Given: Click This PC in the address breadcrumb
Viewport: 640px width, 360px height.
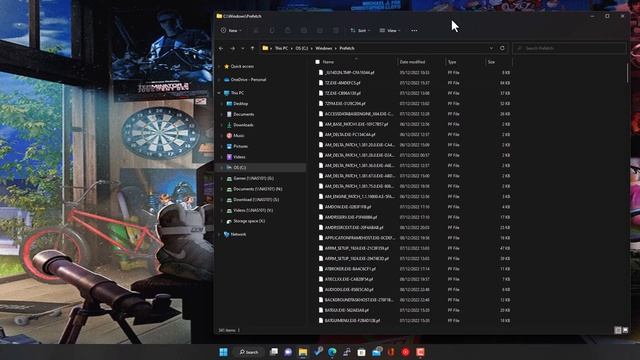Looking at the screenshot, I should [281, 48].
